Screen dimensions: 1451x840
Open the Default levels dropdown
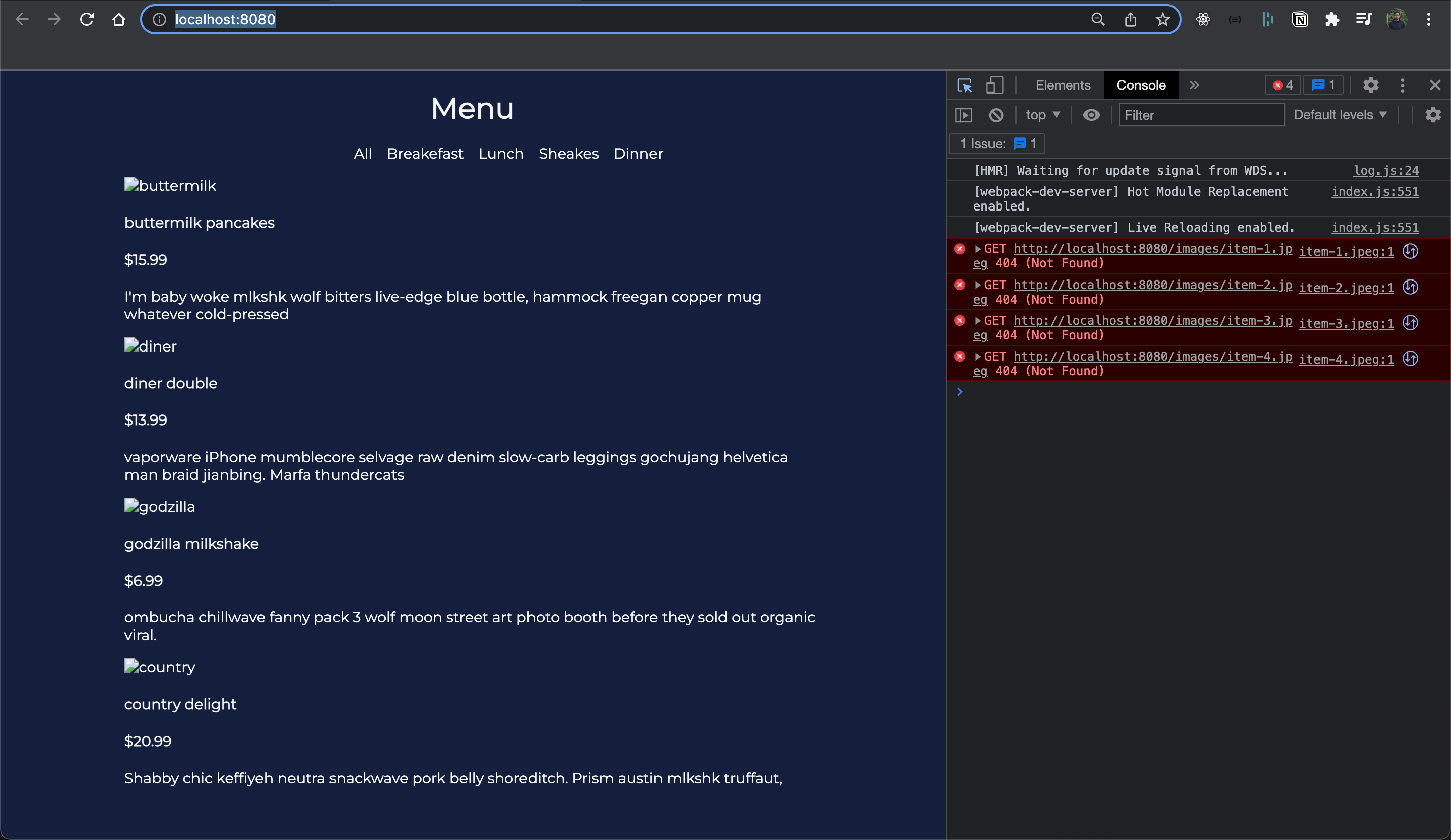coord(1341,115)
